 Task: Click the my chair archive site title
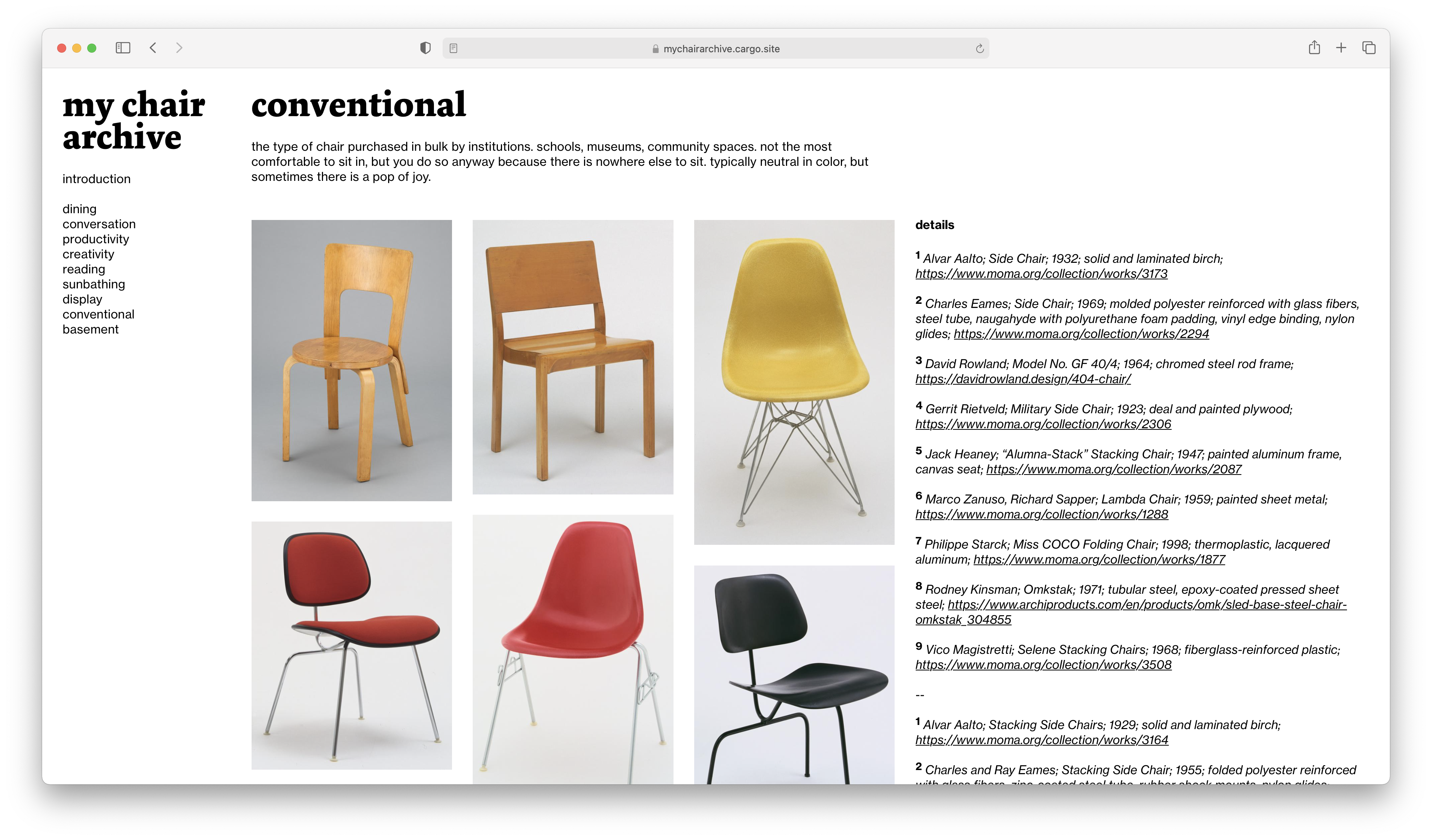pyautogui.click(x=133, y=120)
